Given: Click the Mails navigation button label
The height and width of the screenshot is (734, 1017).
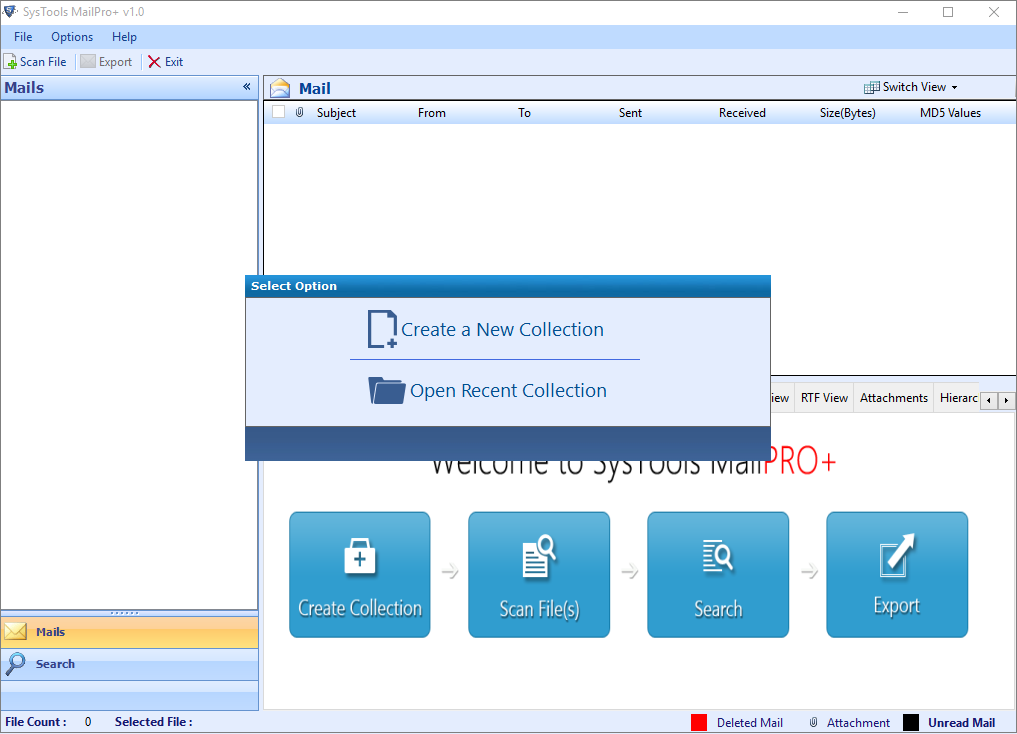Looking at the screenshot, I should (51, 632).
